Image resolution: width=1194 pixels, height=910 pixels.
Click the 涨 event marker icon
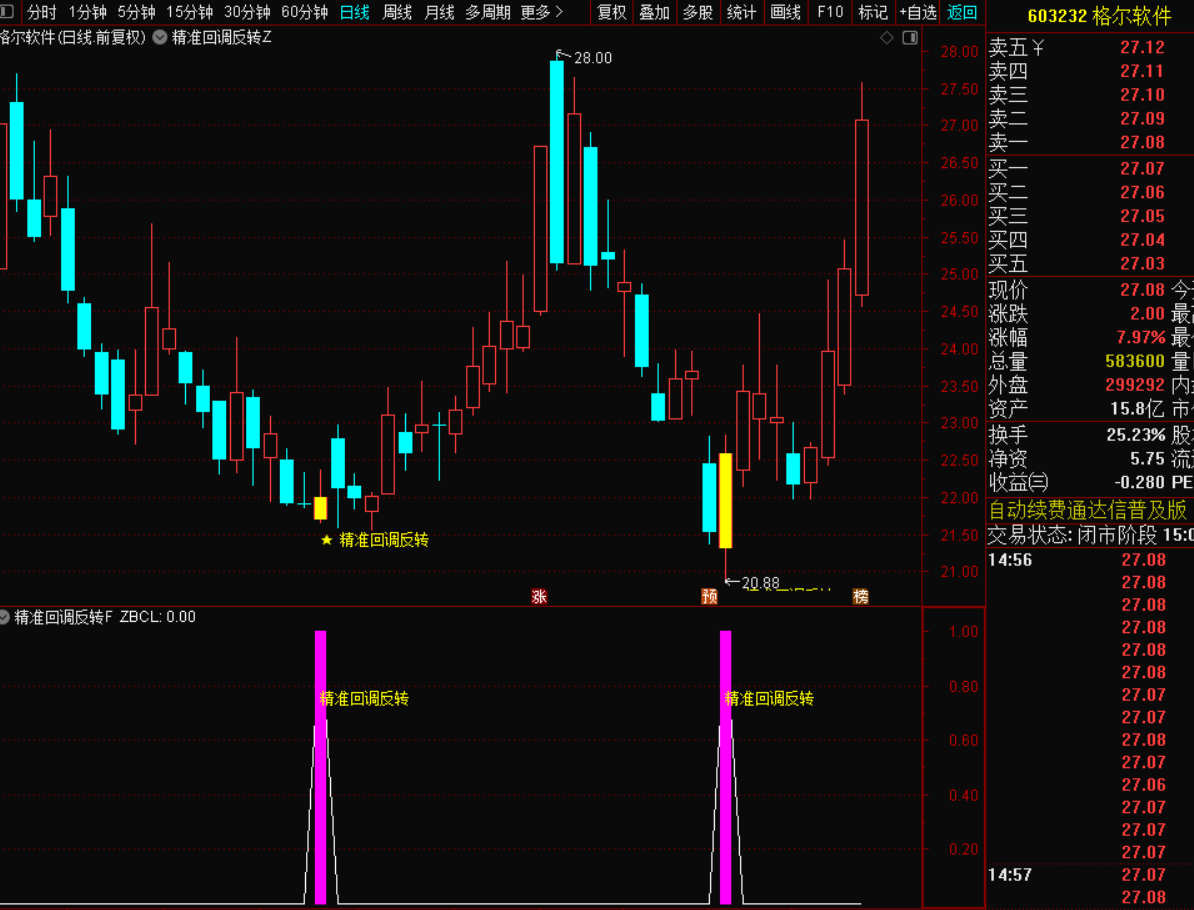(540, 597)
